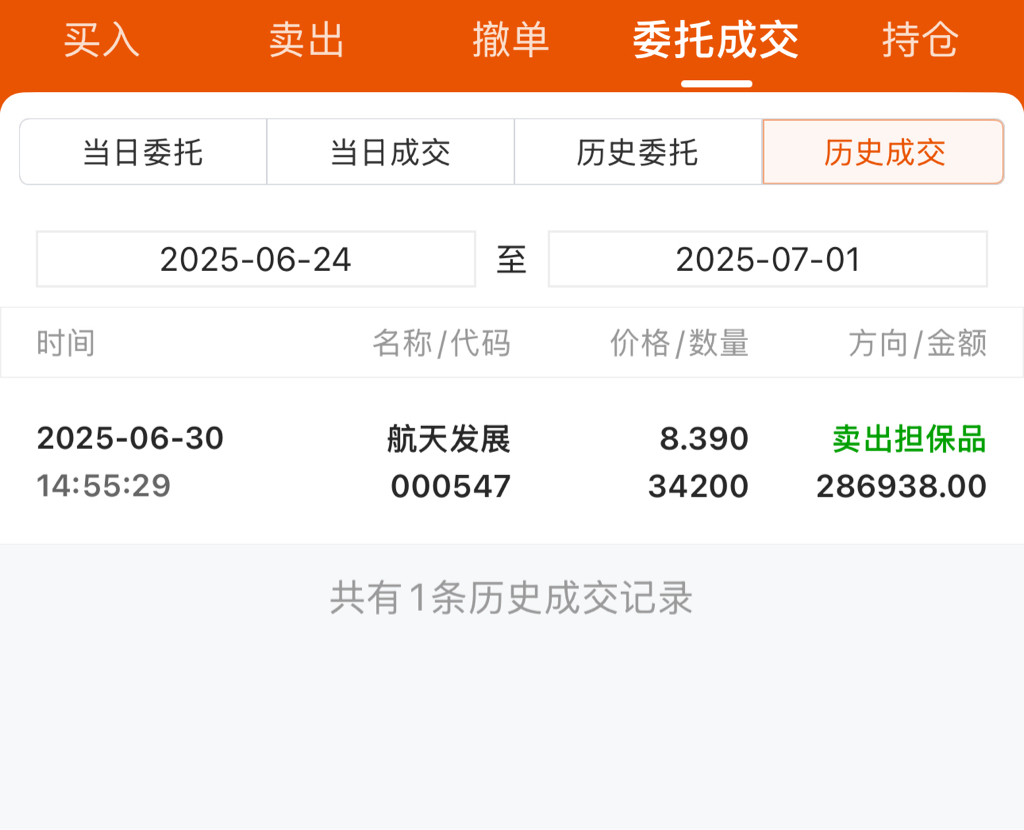The height and width of the screenshot is (830, 1024).
Task: Open the 撤单 tab
Action: pos(511,40)
